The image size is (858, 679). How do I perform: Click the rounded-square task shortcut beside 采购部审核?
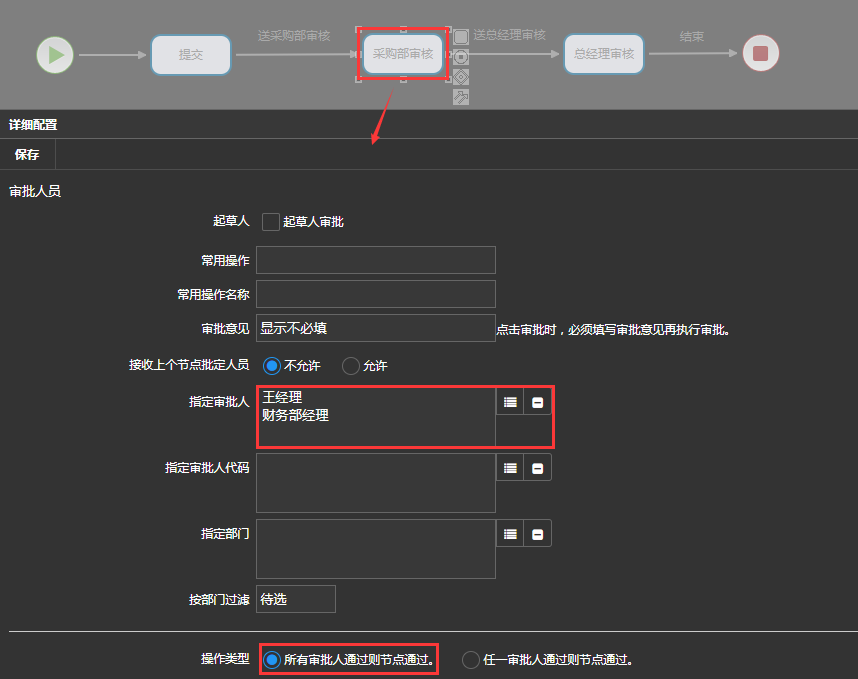coord(461,37)
